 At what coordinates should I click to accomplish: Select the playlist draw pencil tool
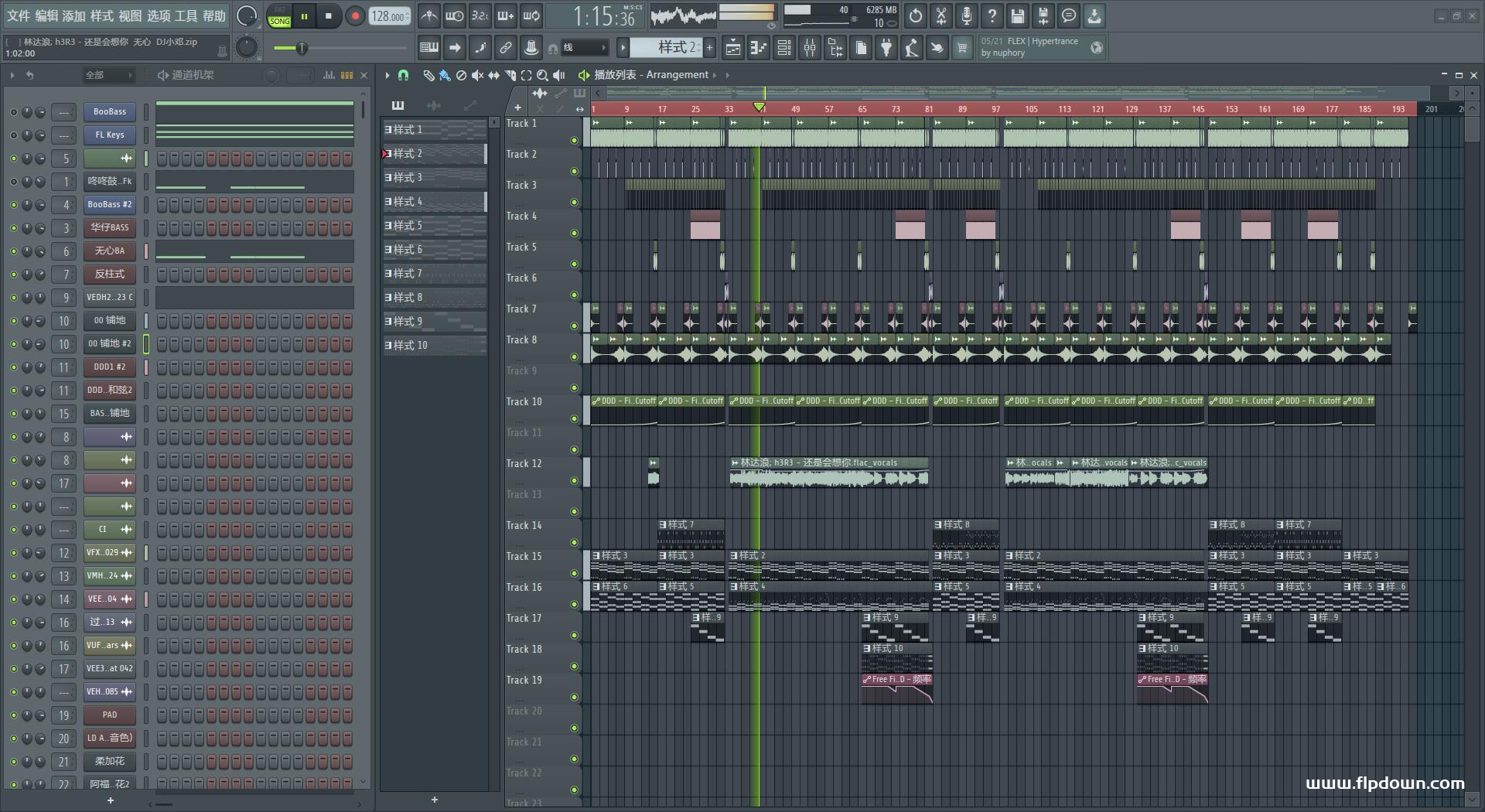428,75
